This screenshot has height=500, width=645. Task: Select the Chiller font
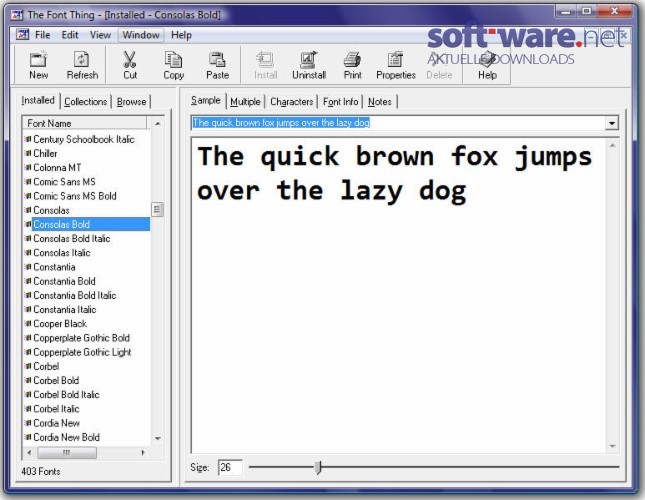click(x=45, y=153)
